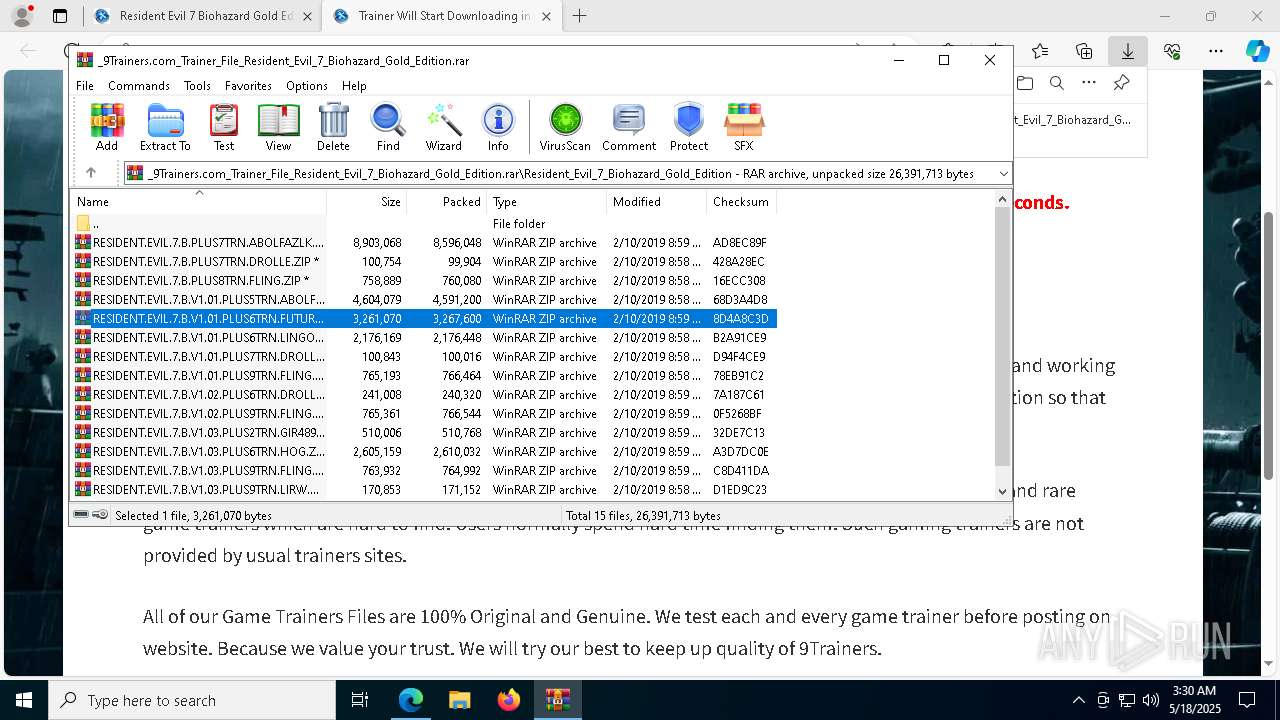The width and height of the screenshot is (1280, 720).
Task: Sort file list by Modified column
Action: coord(656,201)
